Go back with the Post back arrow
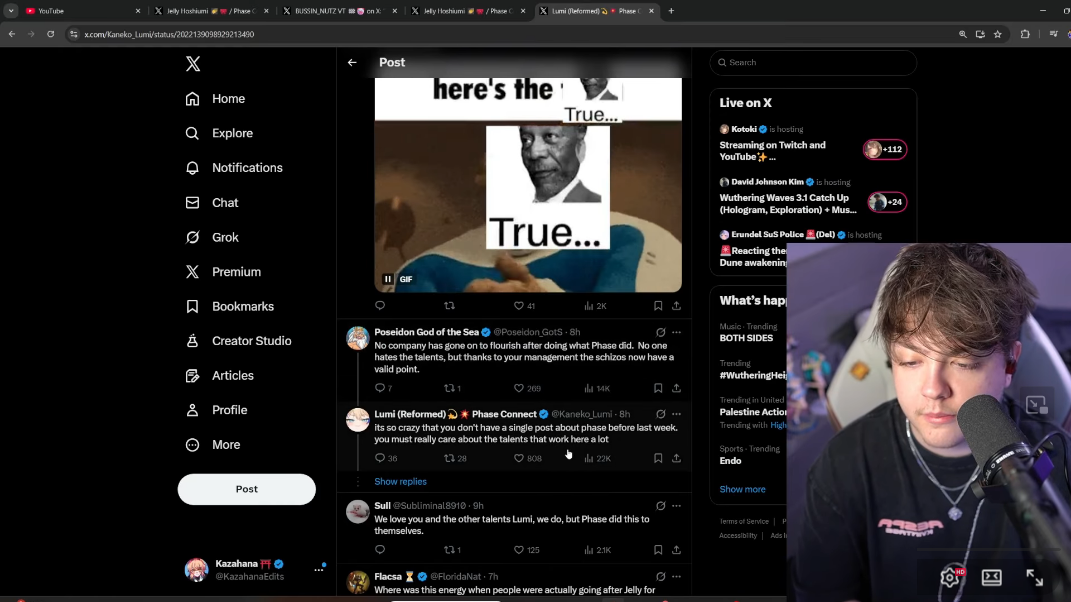The height and width of the screenshot is (602, 1071). [x=352, y=62]
